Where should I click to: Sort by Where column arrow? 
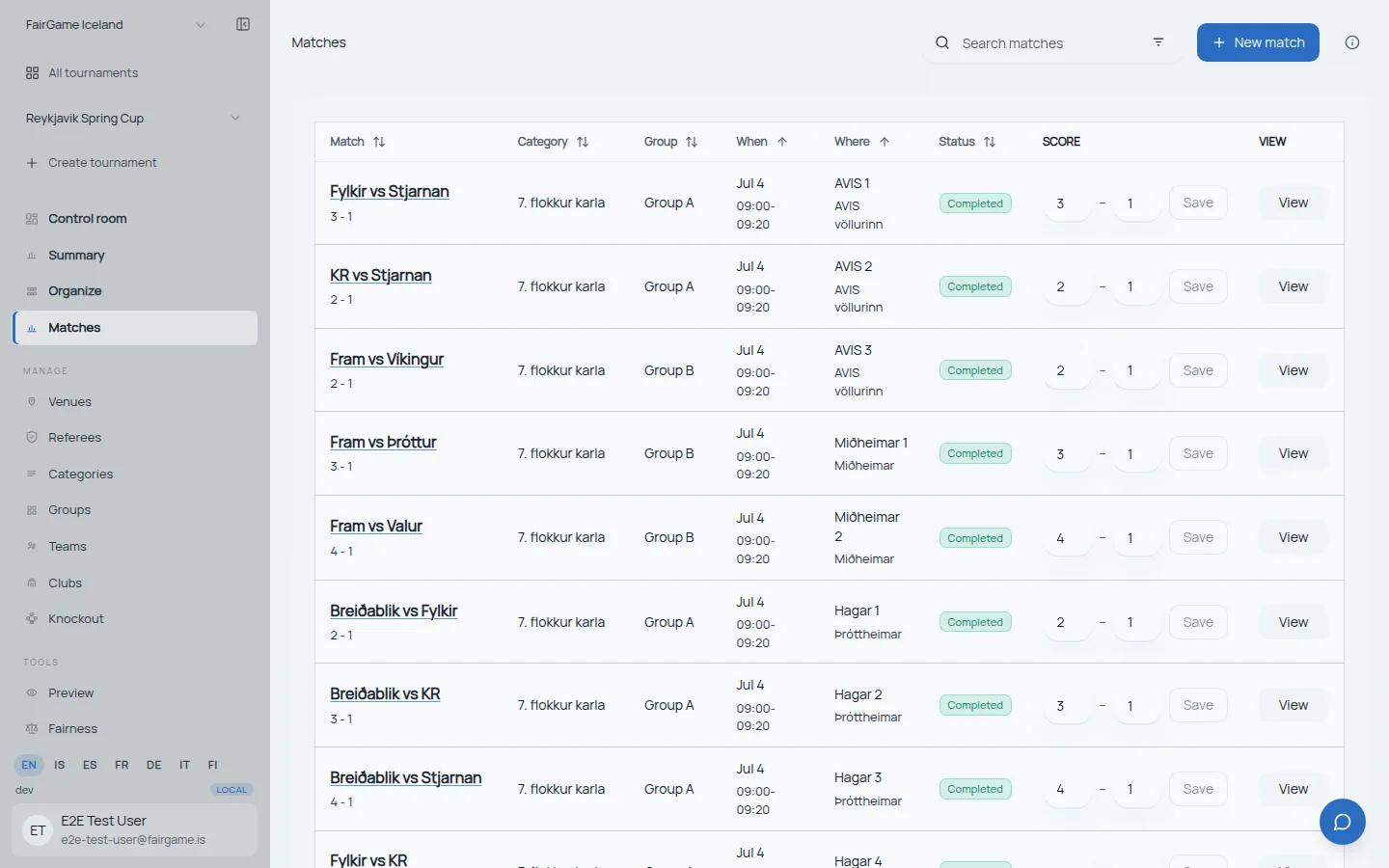(x=885, y=142)
